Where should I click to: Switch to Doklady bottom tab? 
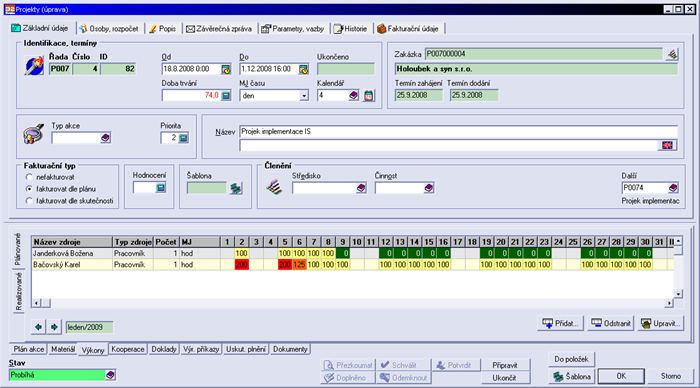164,349
